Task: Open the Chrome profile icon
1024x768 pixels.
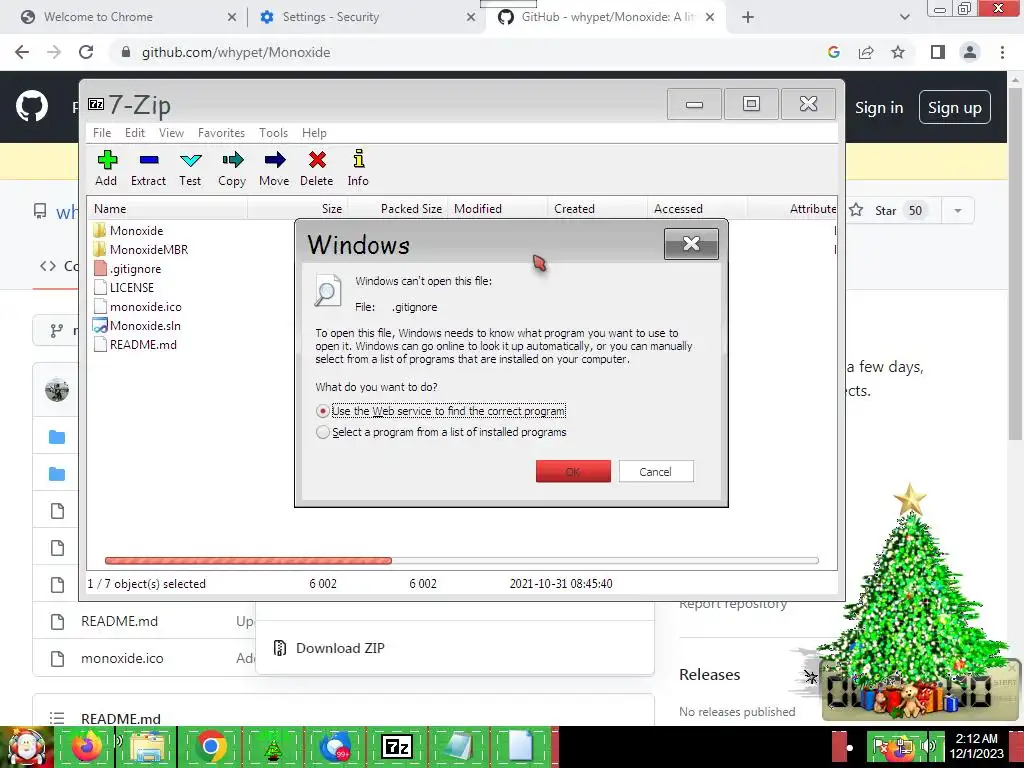Action: pos(970,52)
